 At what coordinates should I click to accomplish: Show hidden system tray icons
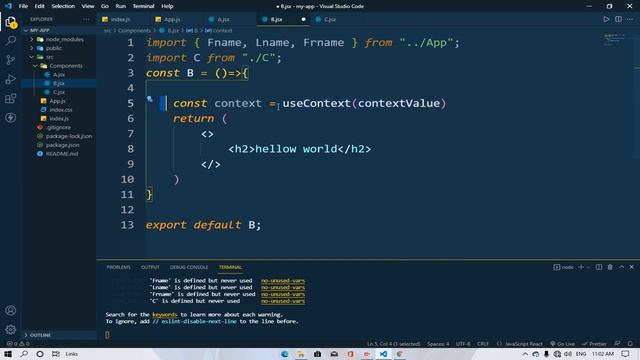pyautogui.click(x=525, y=354)
